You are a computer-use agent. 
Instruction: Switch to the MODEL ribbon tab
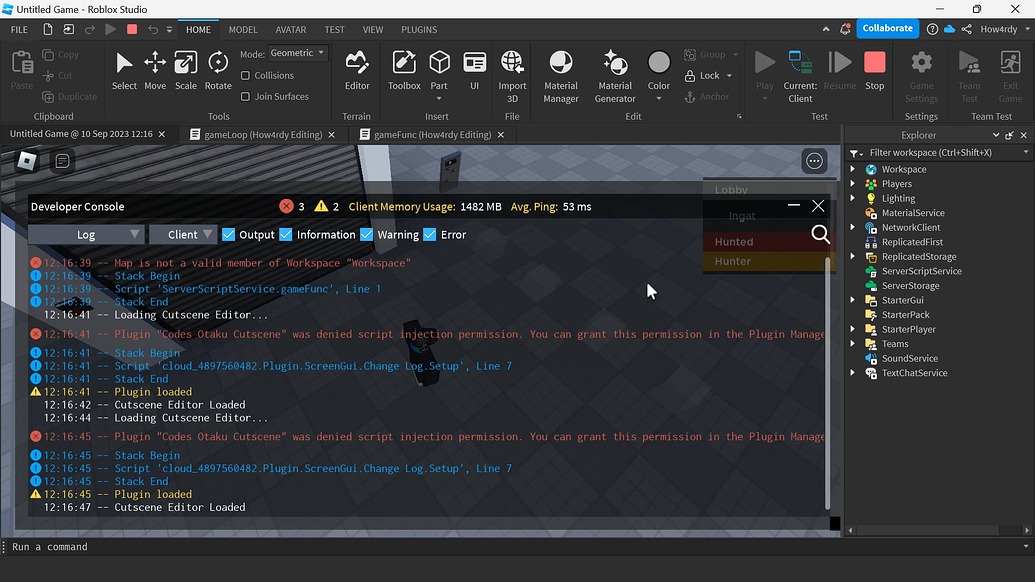tap(242, 29)
